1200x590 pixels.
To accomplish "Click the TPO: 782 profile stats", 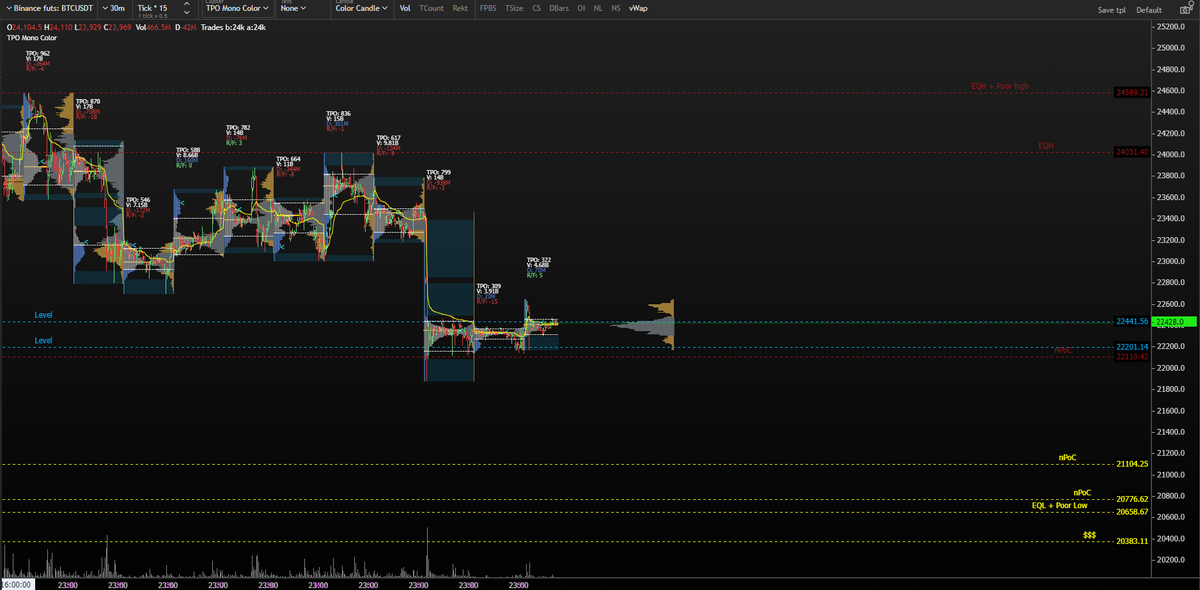I will point(238,135).
